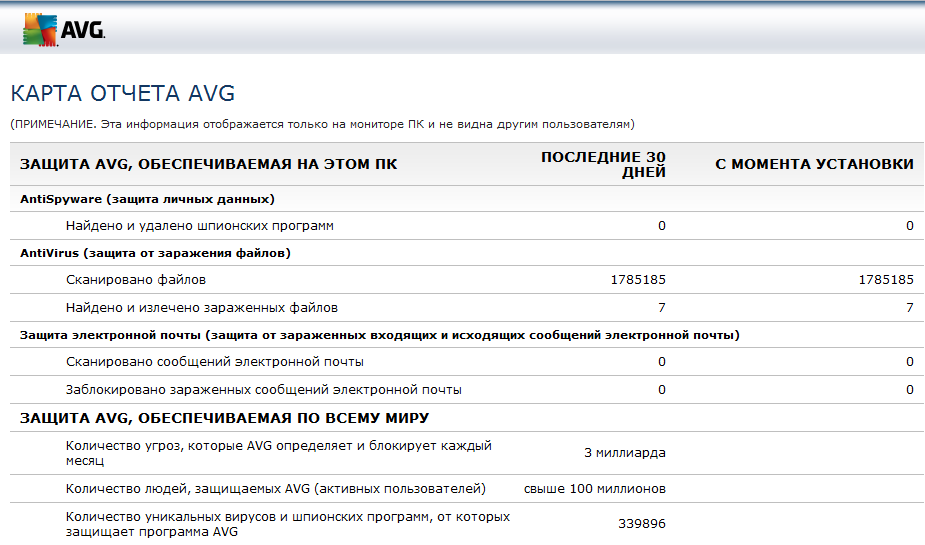Click the 'С МОМЕНТА УСТАНОВКИ' column header
925x545 pixels.
click(x=815, y=164)
